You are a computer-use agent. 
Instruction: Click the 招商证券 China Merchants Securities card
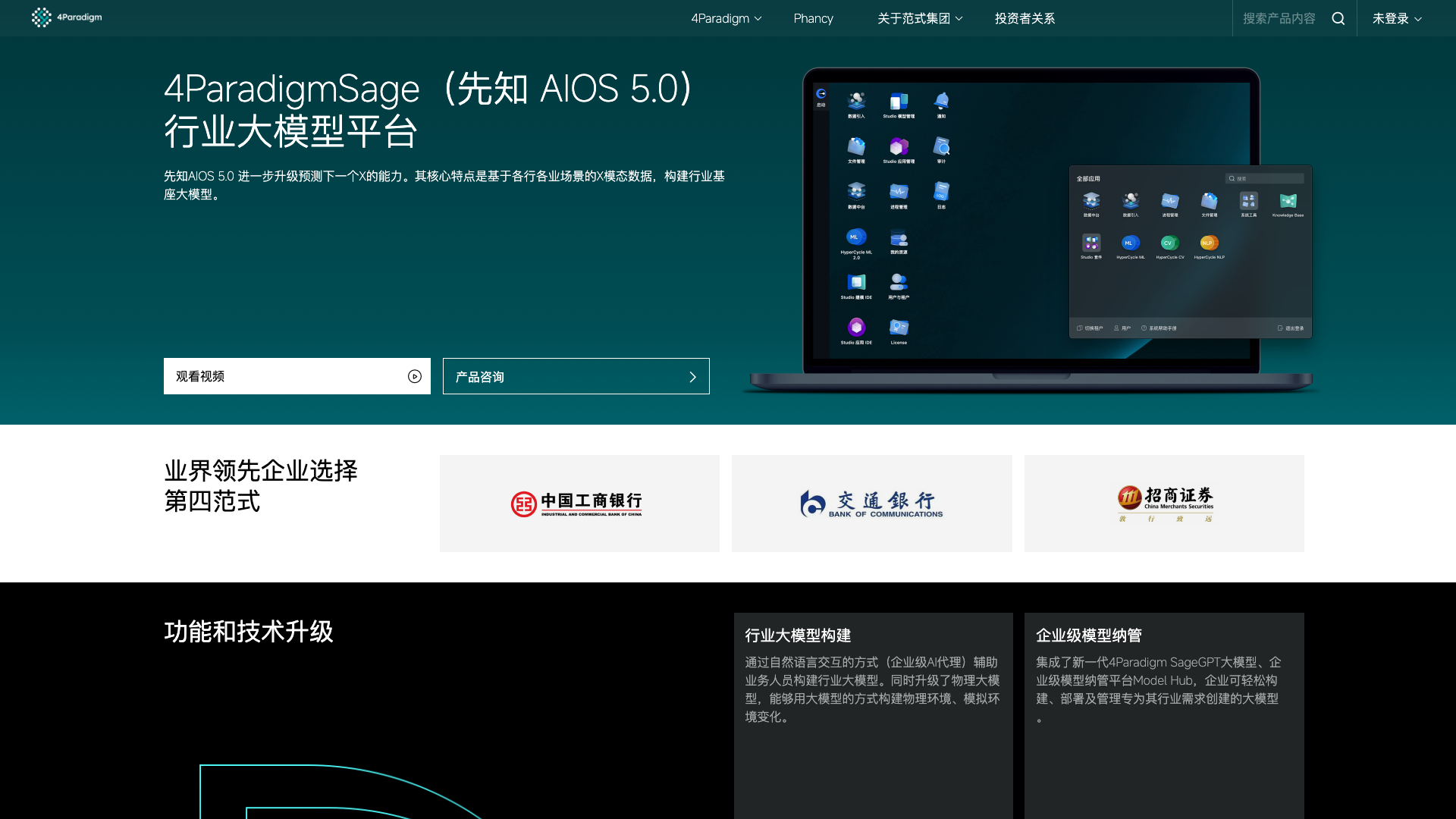pos(1164,504)
